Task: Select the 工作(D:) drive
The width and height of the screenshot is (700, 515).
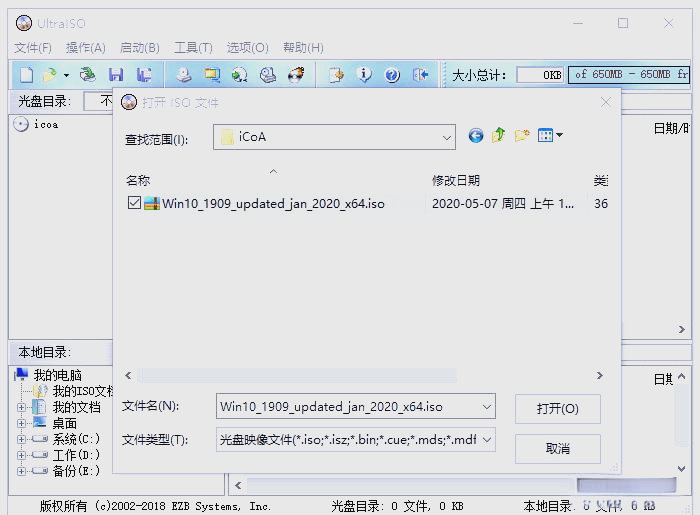Action: [x=76, y=455]
